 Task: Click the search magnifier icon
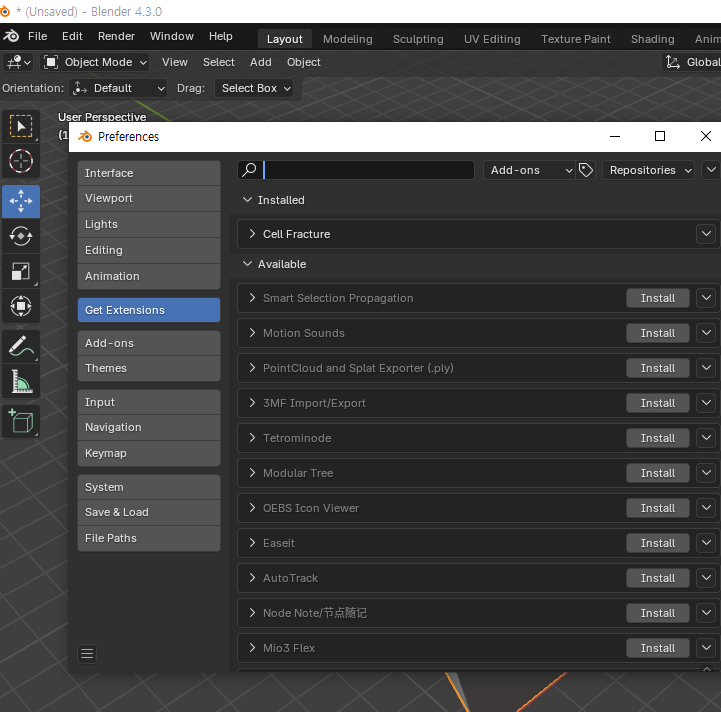click(249, 170)
